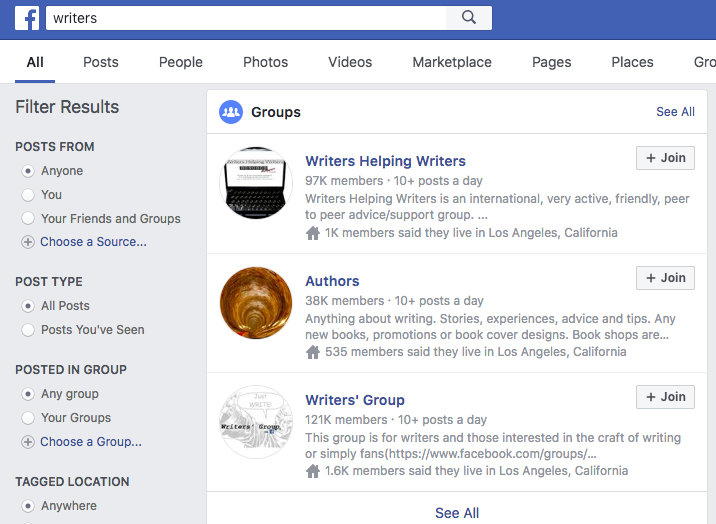
Task: Join the Authors group
Action: (665, 278)
